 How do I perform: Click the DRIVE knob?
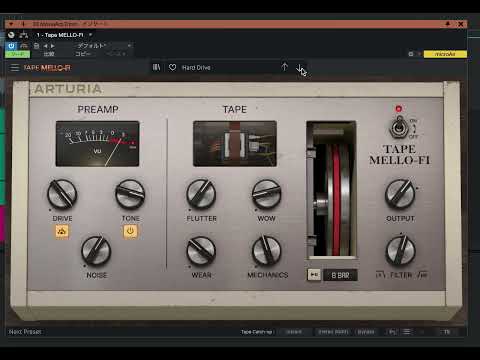(62, 194)
